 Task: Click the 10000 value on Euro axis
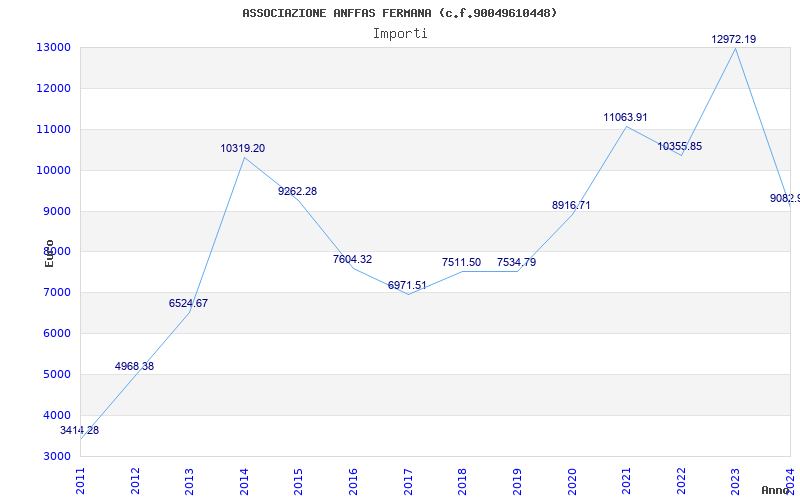[53, 170]
